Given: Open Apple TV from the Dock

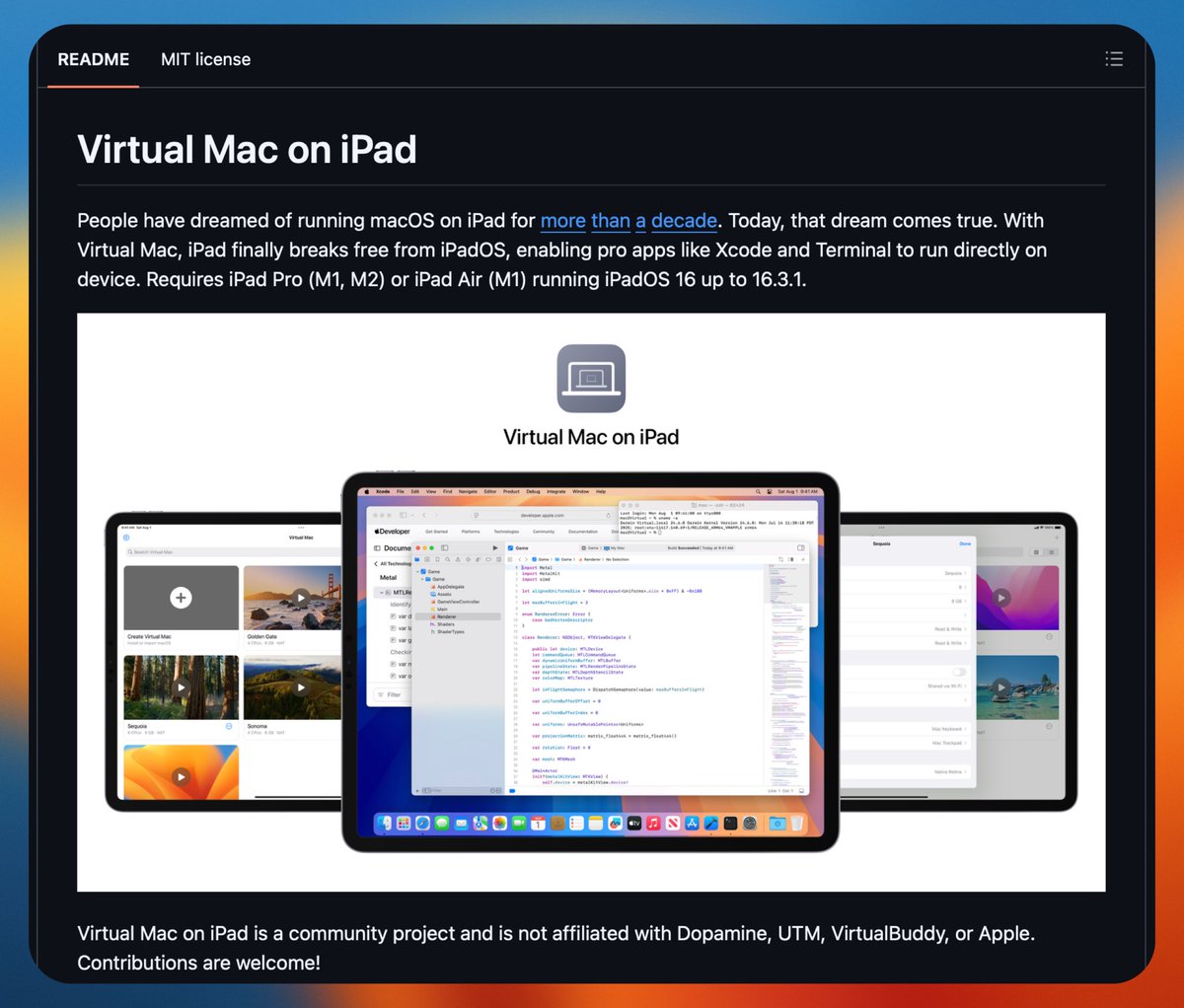Looking at the screenshot, I should (633, 823).
